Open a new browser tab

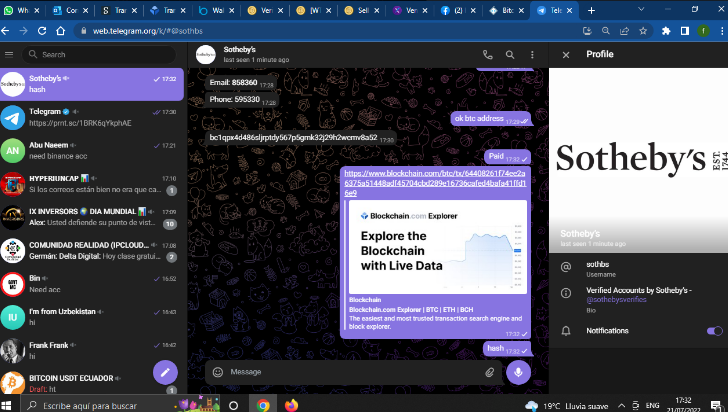click(591, 10)
